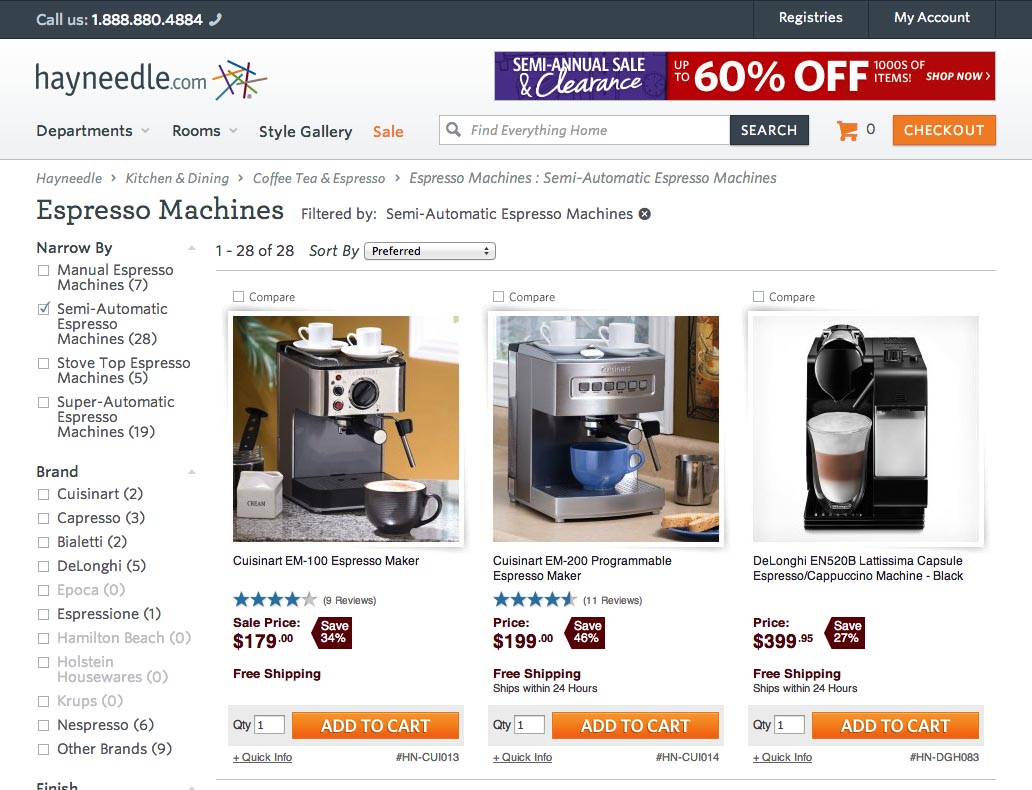Remove the Semi-Automatic filter with the x icon
Image resolution: width=1032 pixels, height=790 pixels.
coord(645,214)
